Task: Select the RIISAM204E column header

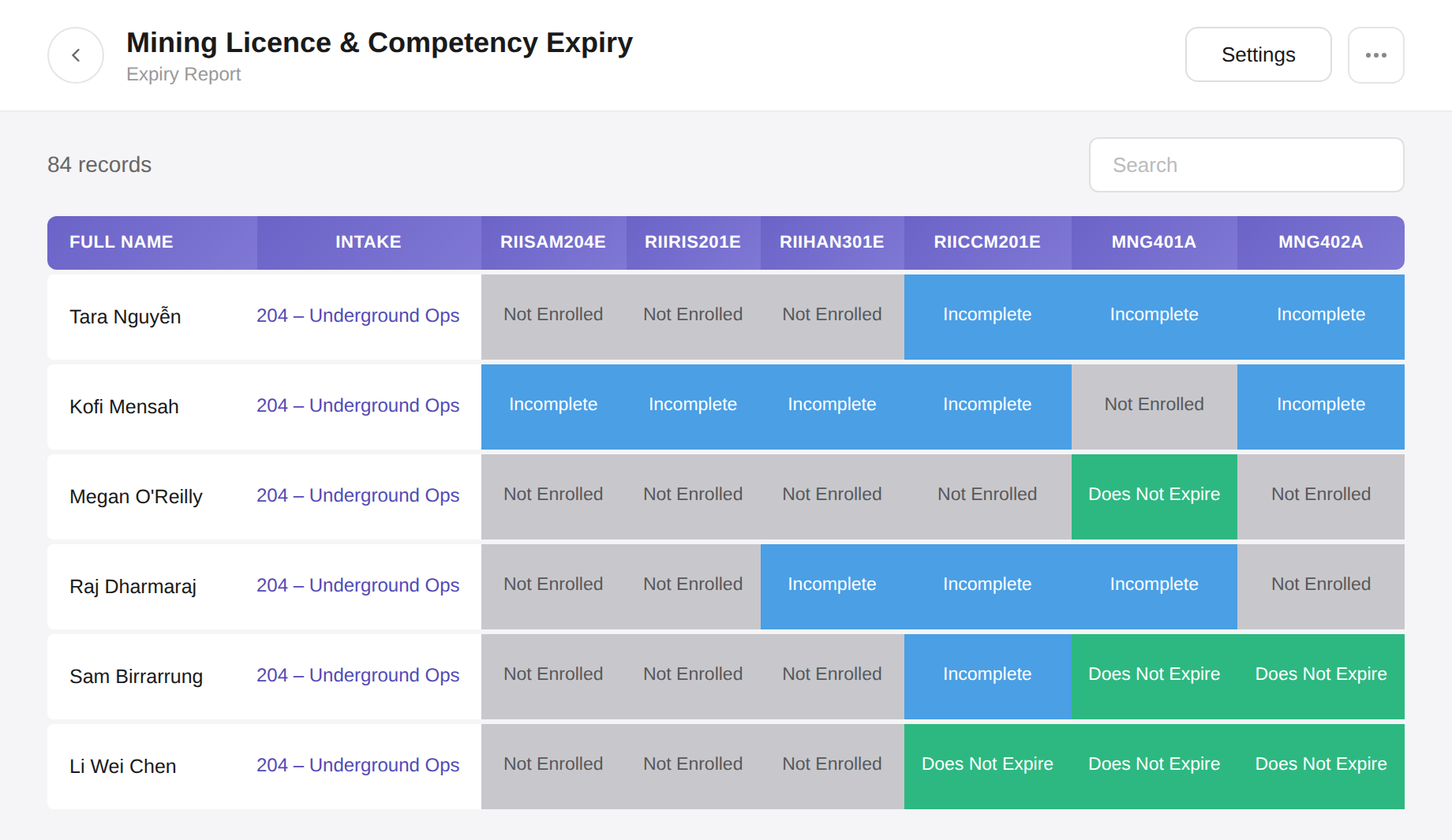Action: (553, 243)
